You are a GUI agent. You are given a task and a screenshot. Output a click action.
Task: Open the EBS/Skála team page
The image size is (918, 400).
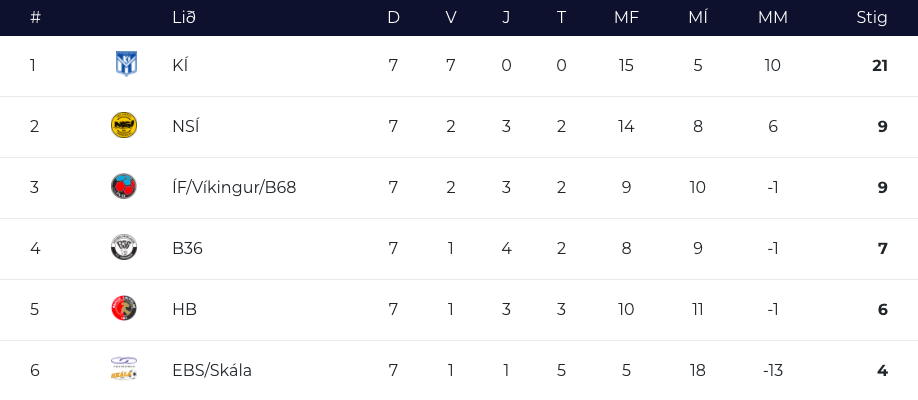click(212, 370)
